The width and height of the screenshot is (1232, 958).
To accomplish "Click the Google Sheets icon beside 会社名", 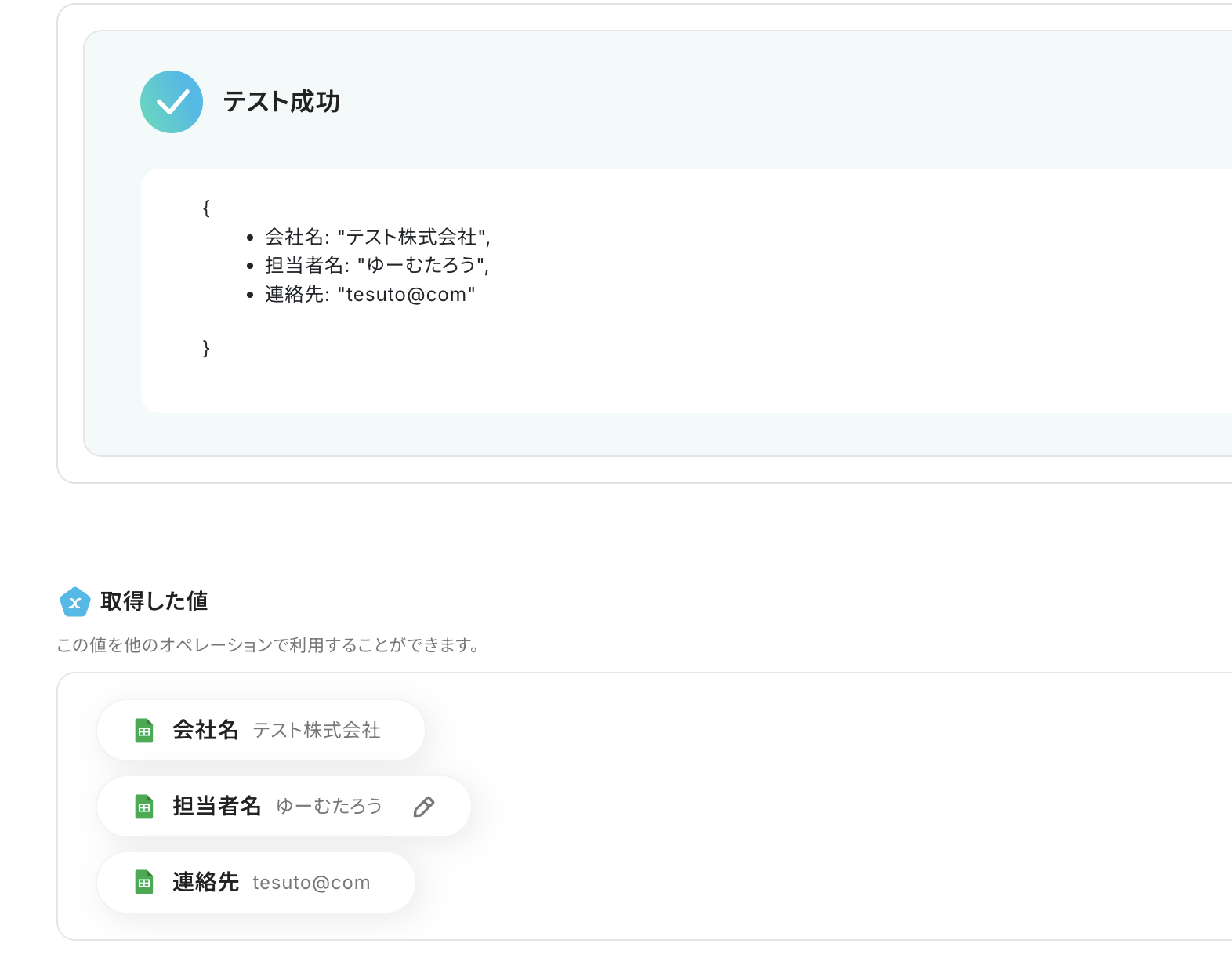I will click(x=144, y=731).
